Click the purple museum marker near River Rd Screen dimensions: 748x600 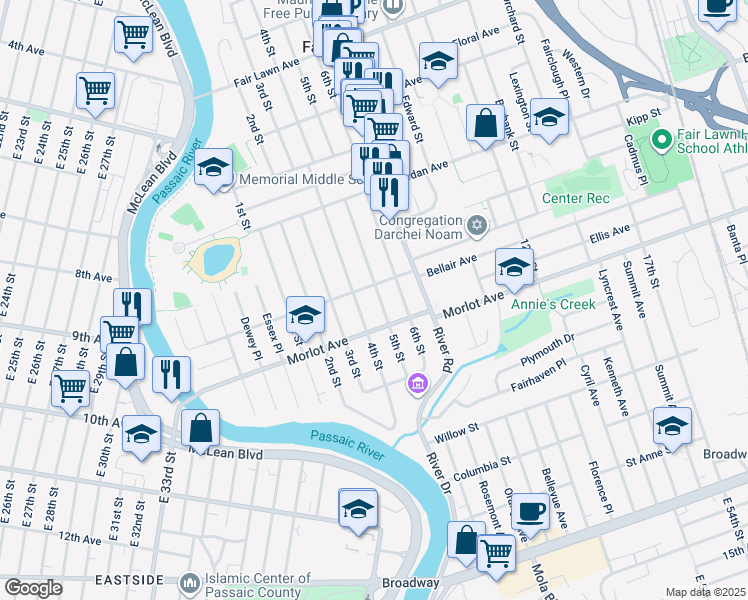click(x=417, y=384)
